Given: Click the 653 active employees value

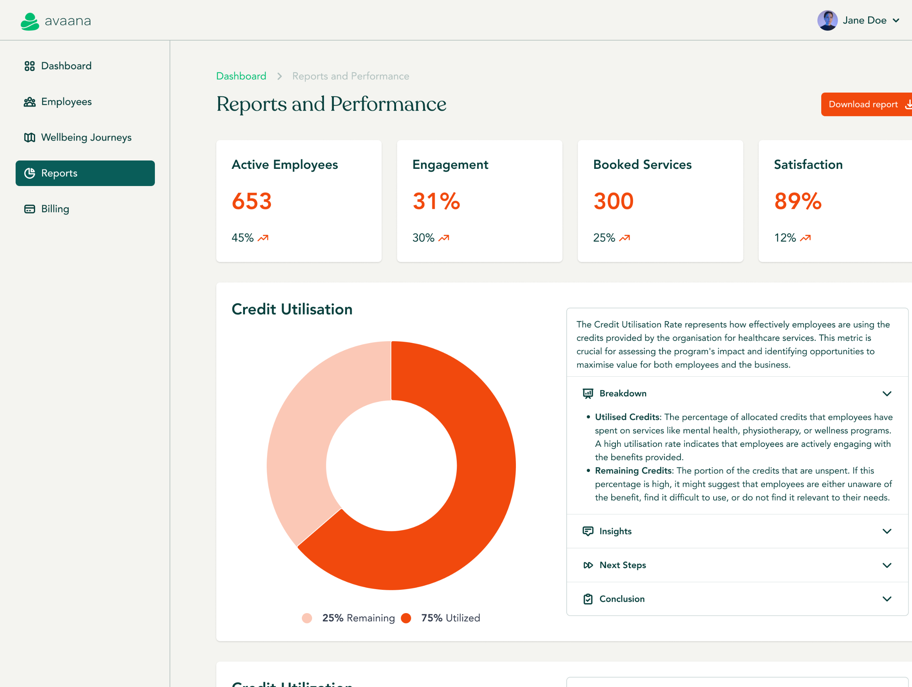Looking at the screenshot, I should click(x=252, y=201).
